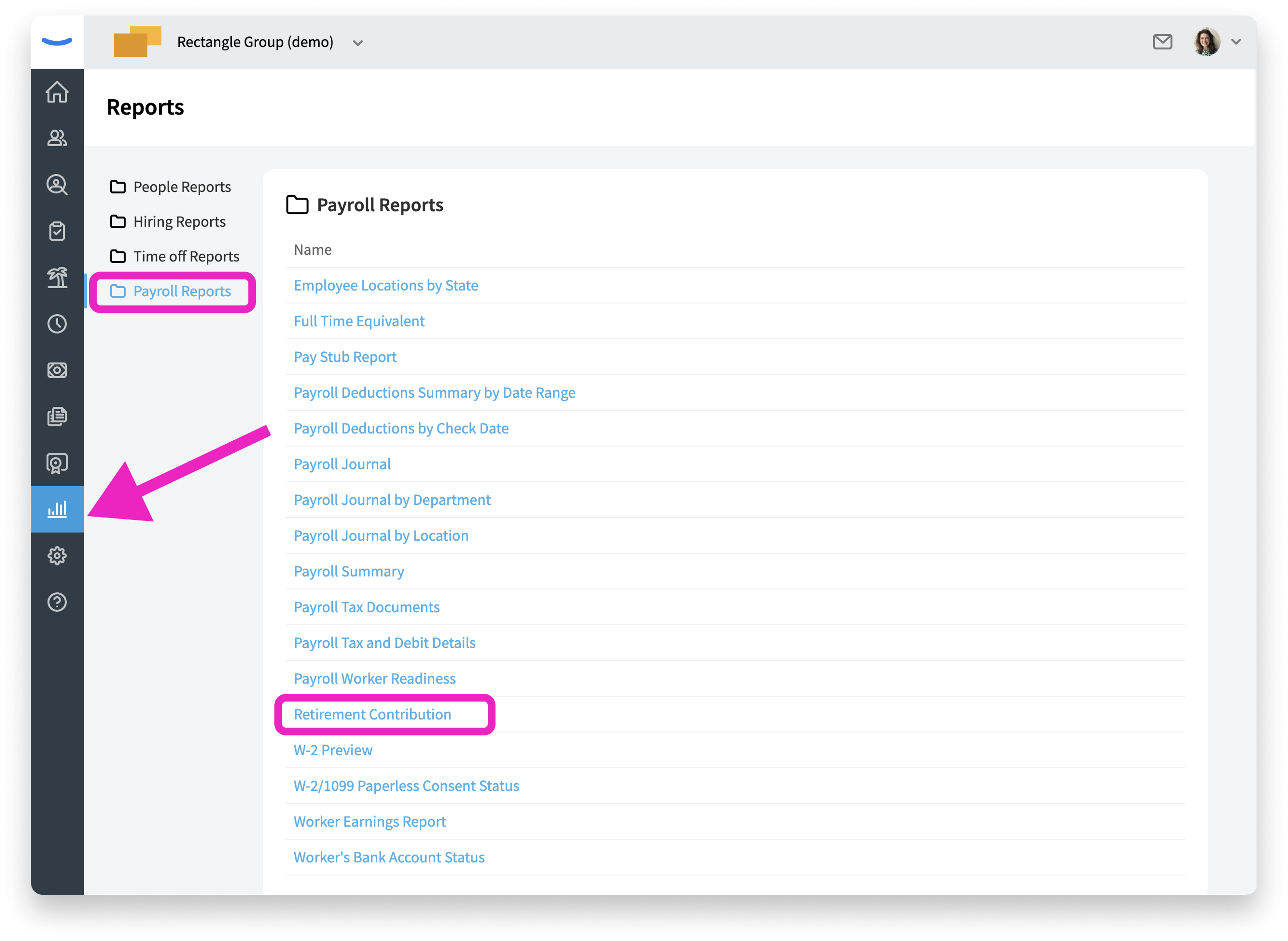Open the Settings gear sidebar icon
The width and height of the screenshot is (1288, 941).
(x=57, y=556)
